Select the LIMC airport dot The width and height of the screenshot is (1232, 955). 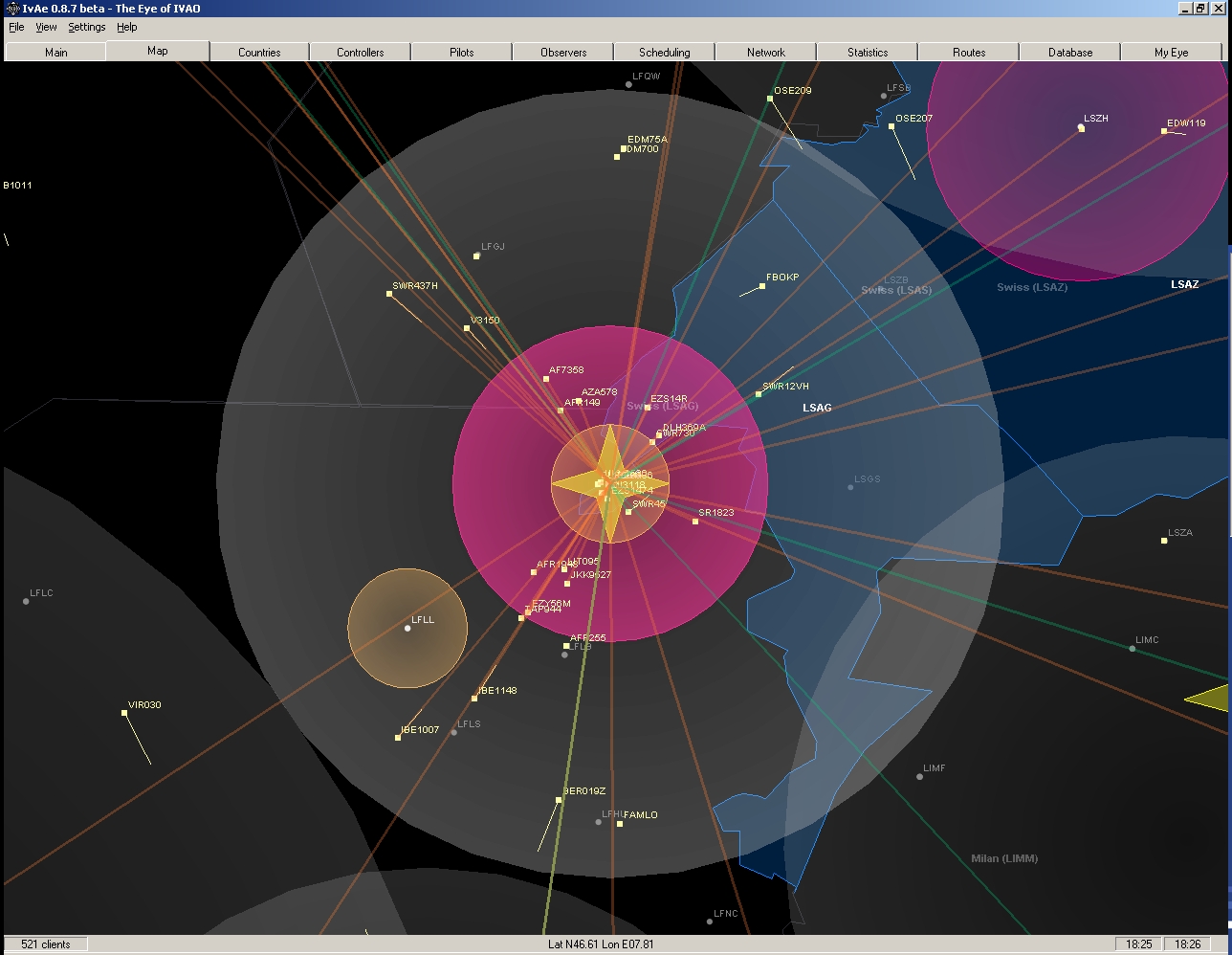1133,649
